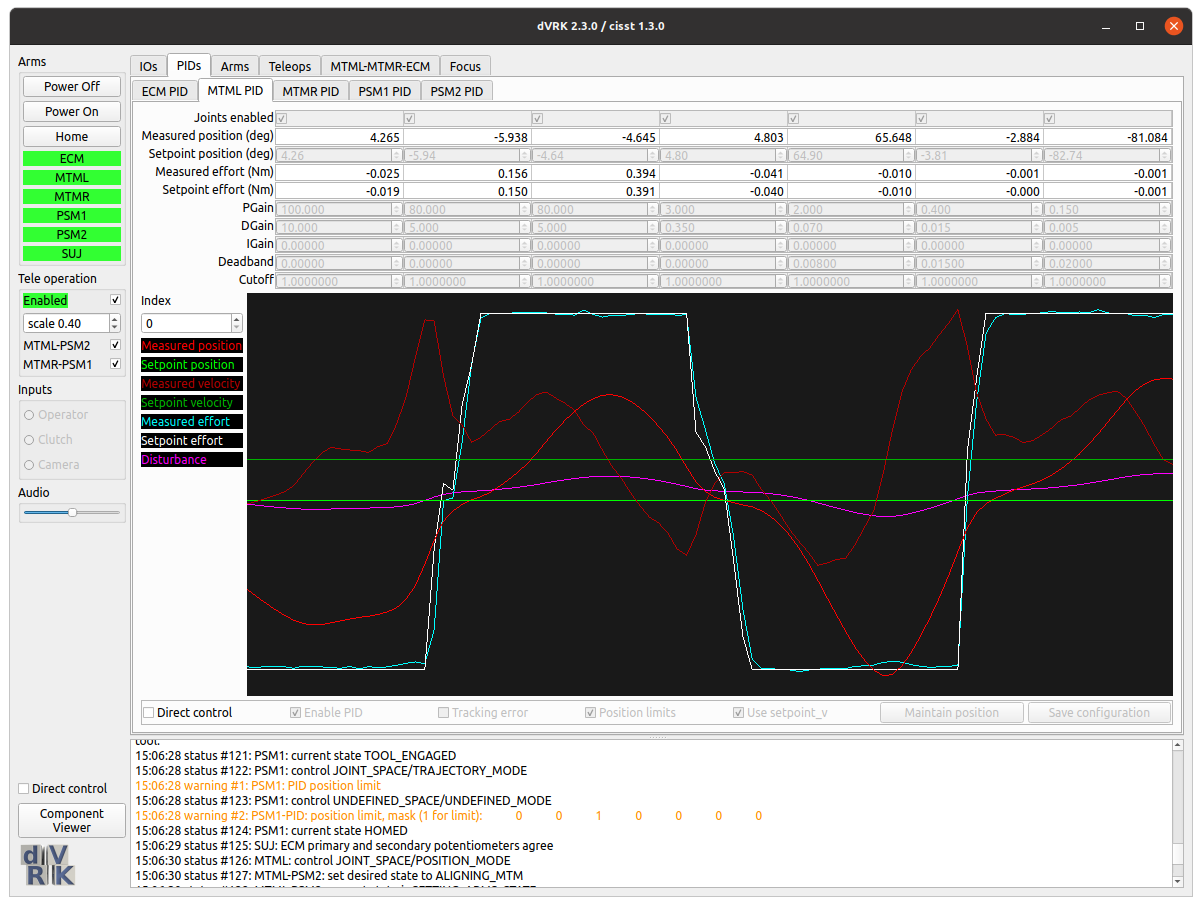Switch to the Teleops tab

point(290,66)
